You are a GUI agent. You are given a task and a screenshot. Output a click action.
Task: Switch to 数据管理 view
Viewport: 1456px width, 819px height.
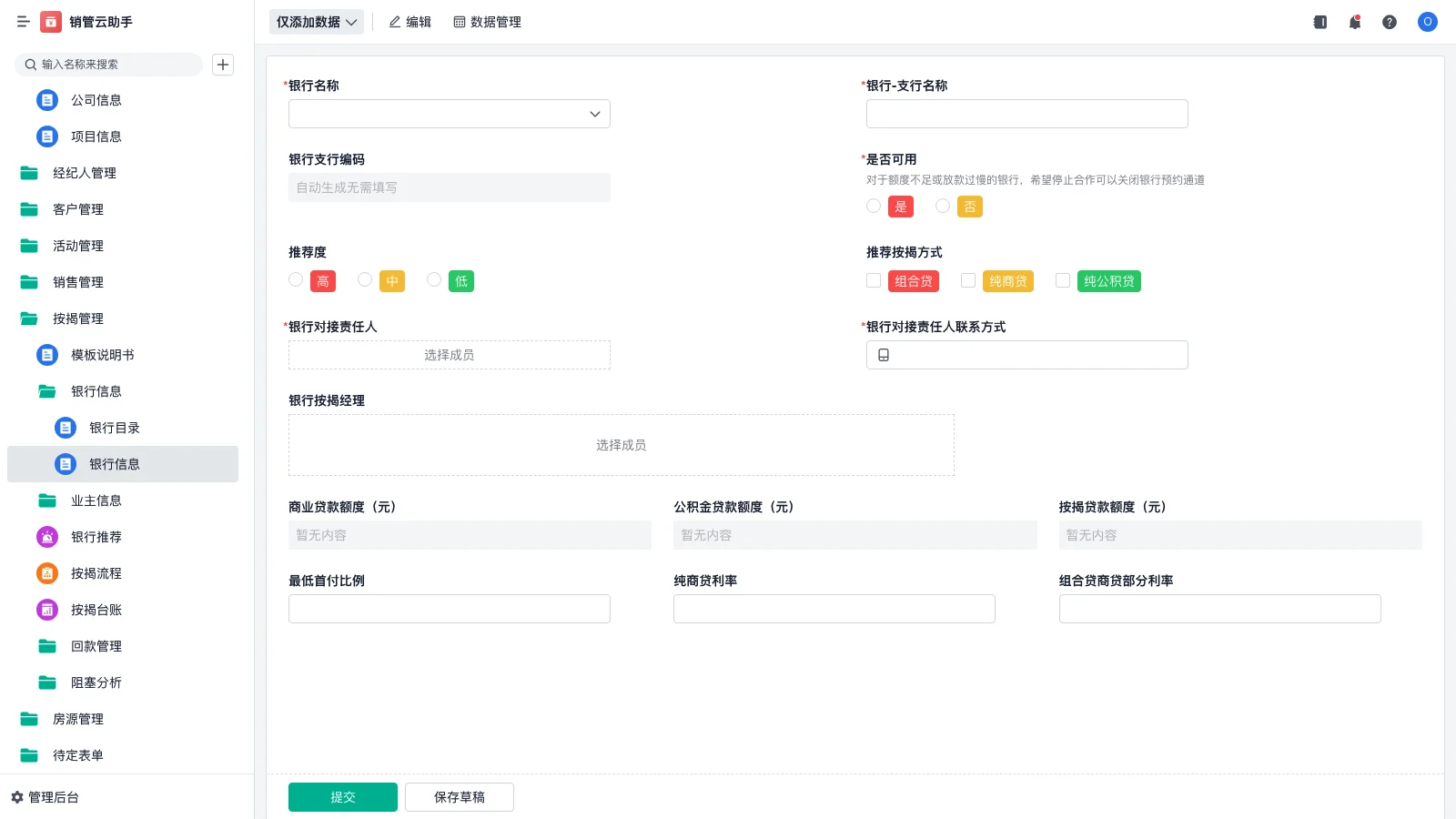487,22
